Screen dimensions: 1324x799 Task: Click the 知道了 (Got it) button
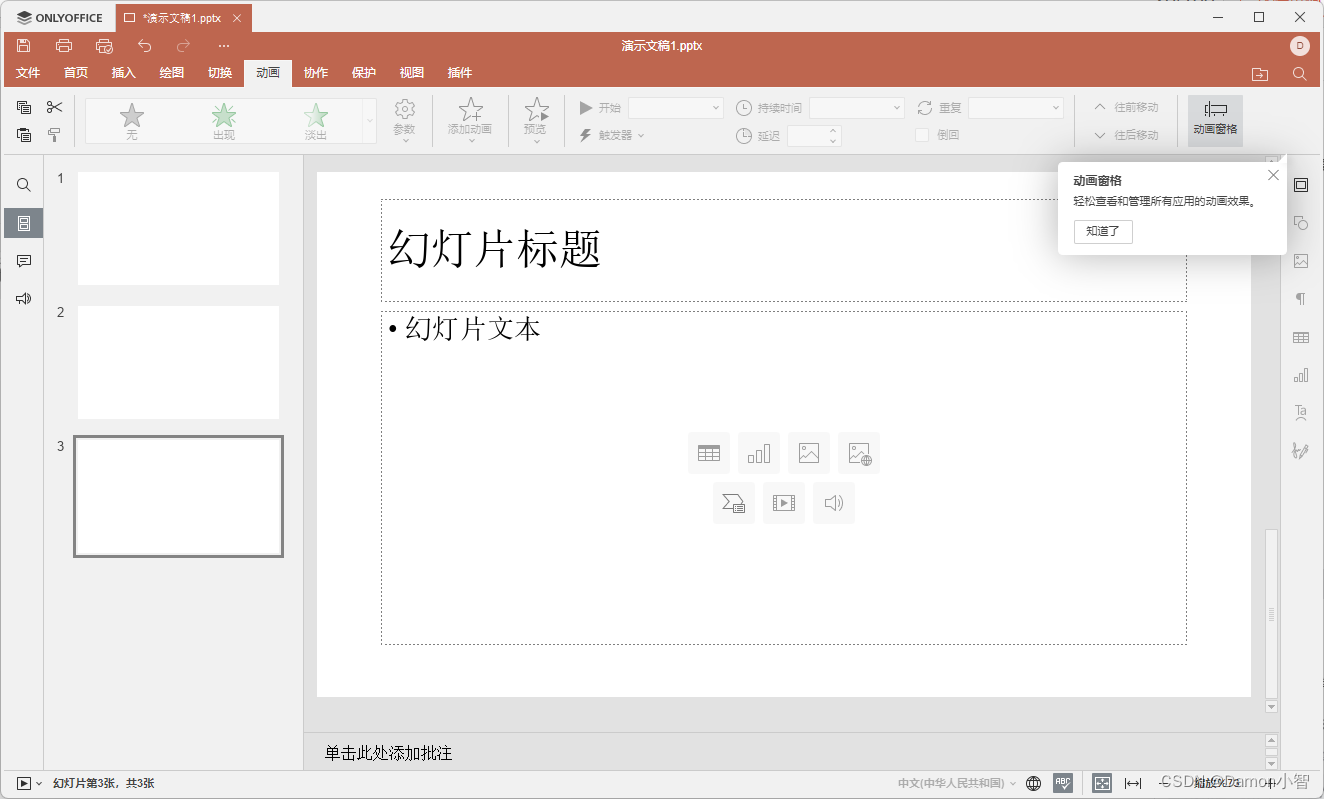(x=1103, y=231)
